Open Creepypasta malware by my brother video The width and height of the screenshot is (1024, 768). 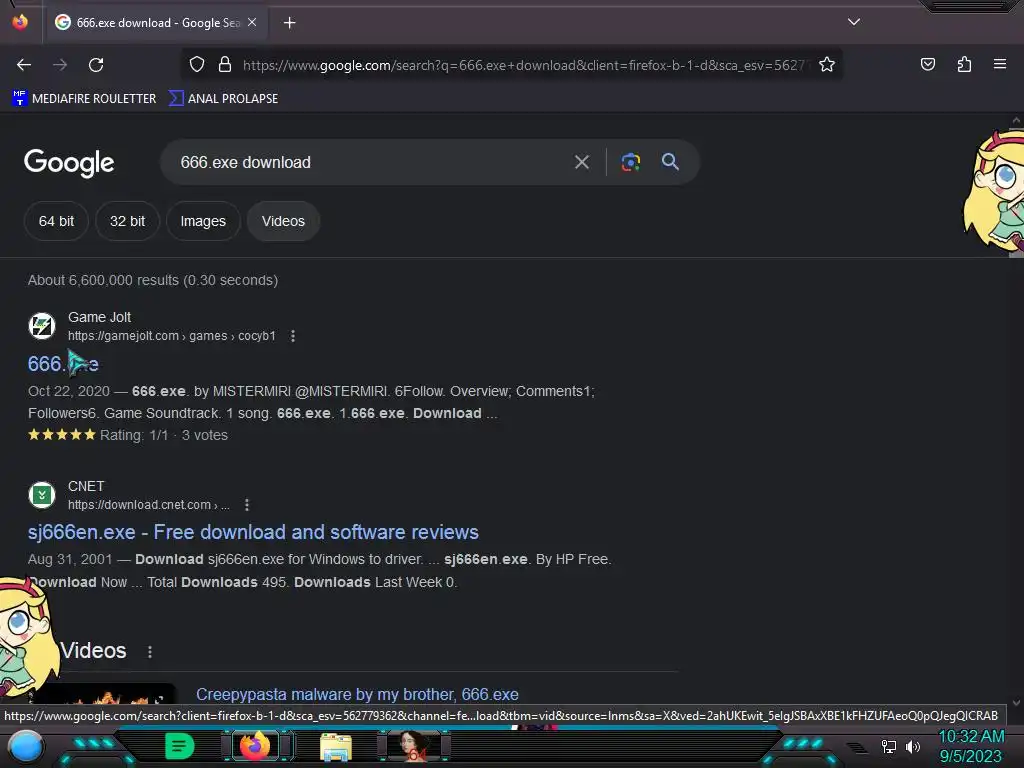[357, 694]
